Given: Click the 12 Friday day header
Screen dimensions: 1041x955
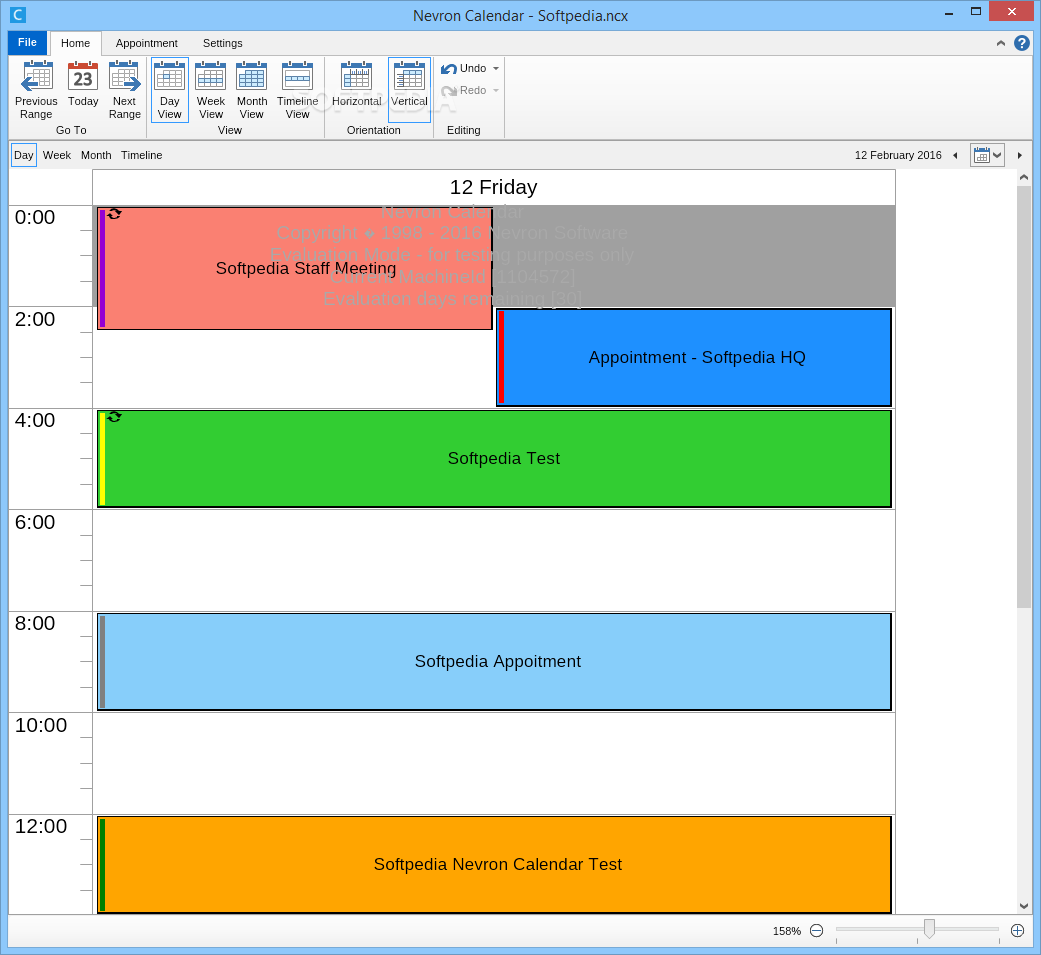Looking at the screenshot, I should tap(494, 187).
